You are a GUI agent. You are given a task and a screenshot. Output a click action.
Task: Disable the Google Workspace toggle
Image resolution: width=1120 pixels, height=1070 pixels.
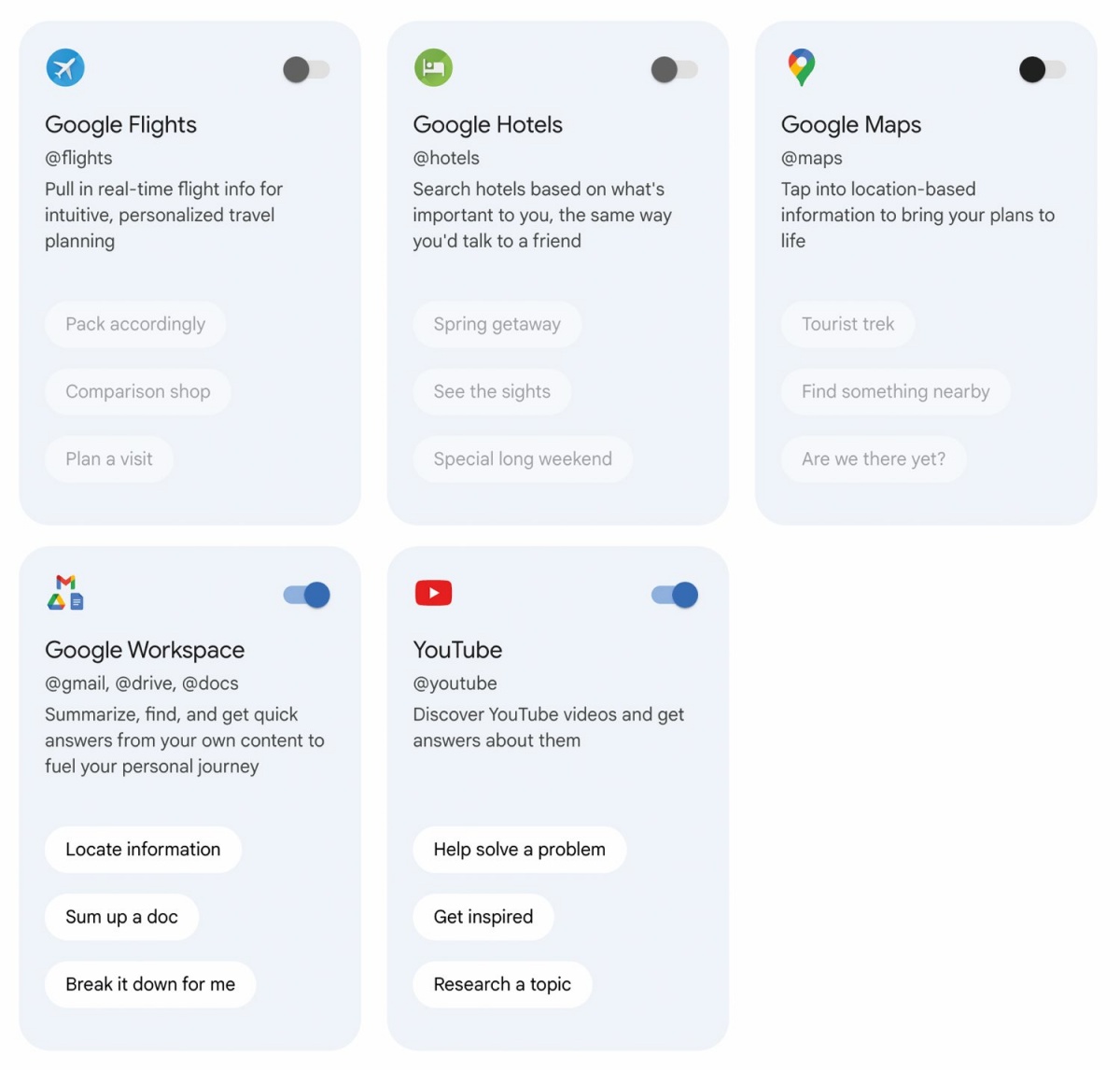pos(306,595)
